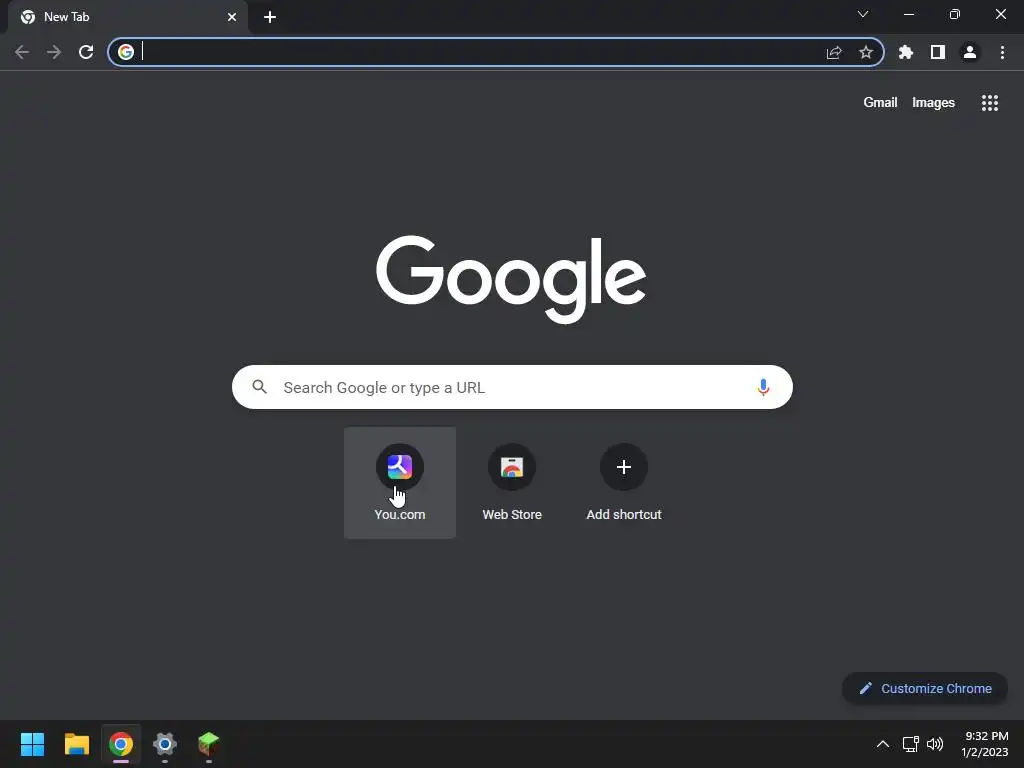Open the Web Store shortcut
Image resolution: width=1024 pixels, height=768 pixels.
coord(512,483)
